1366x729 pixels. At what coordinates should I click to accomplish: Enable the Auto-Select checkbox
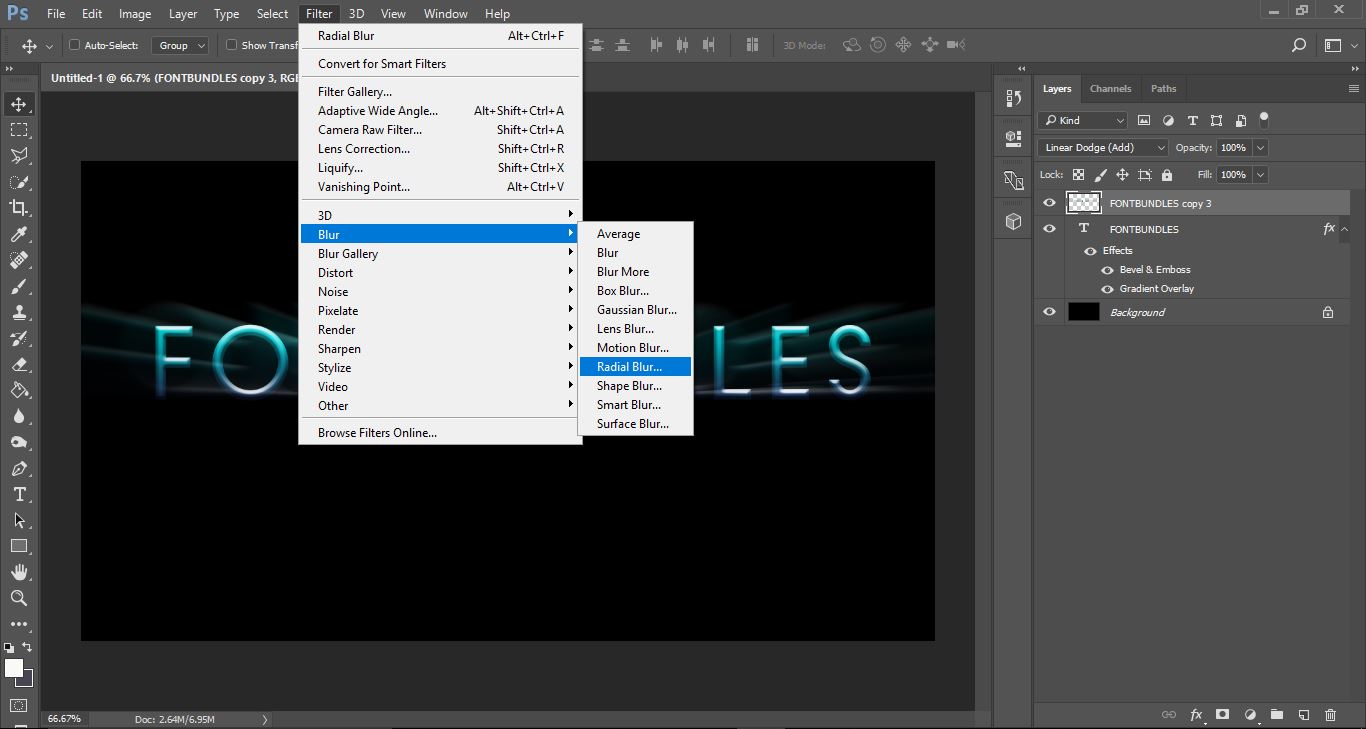point(74,45)
